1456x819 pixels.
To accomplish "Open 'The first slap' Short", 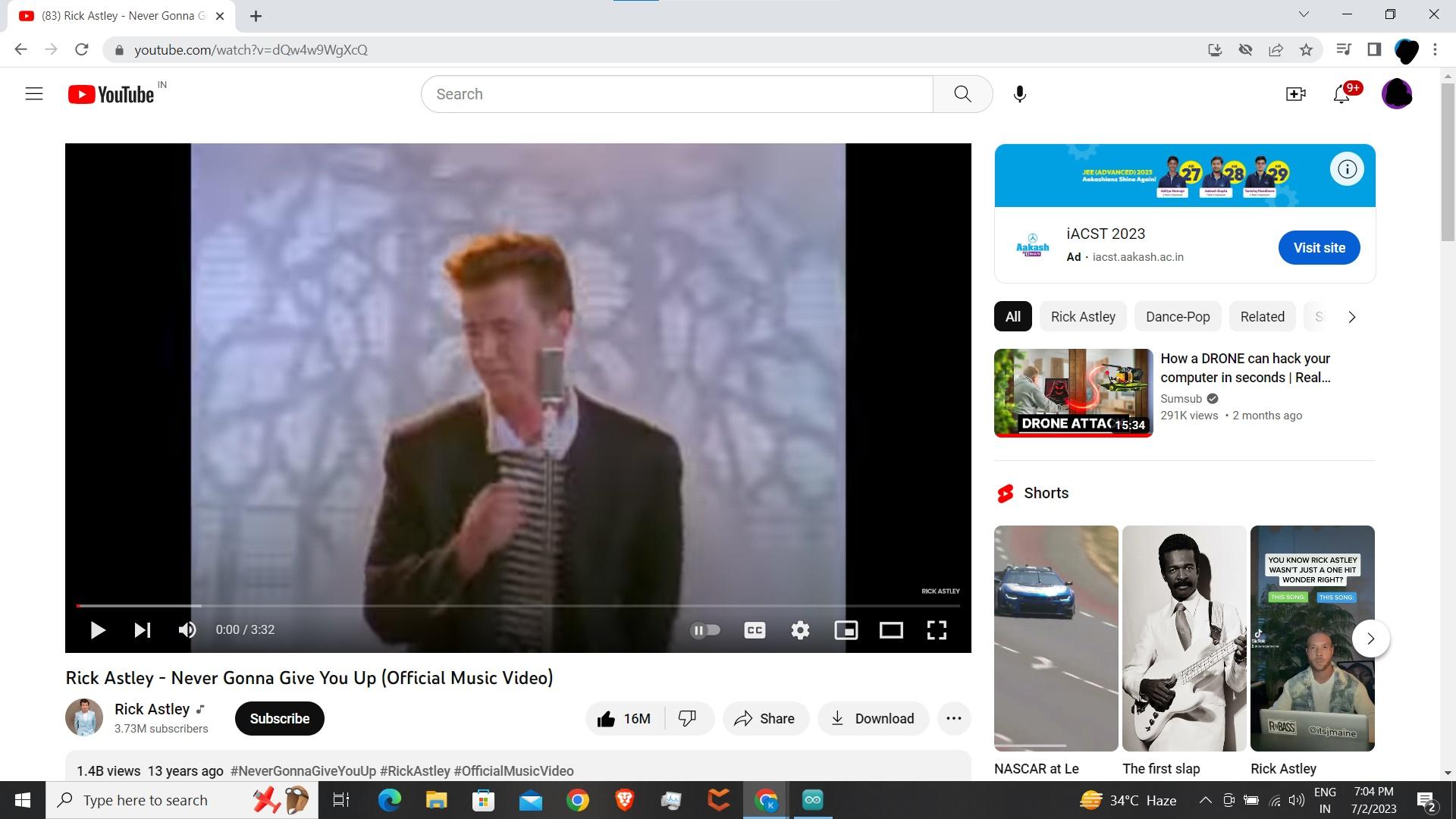I will tap(1184, 639).
